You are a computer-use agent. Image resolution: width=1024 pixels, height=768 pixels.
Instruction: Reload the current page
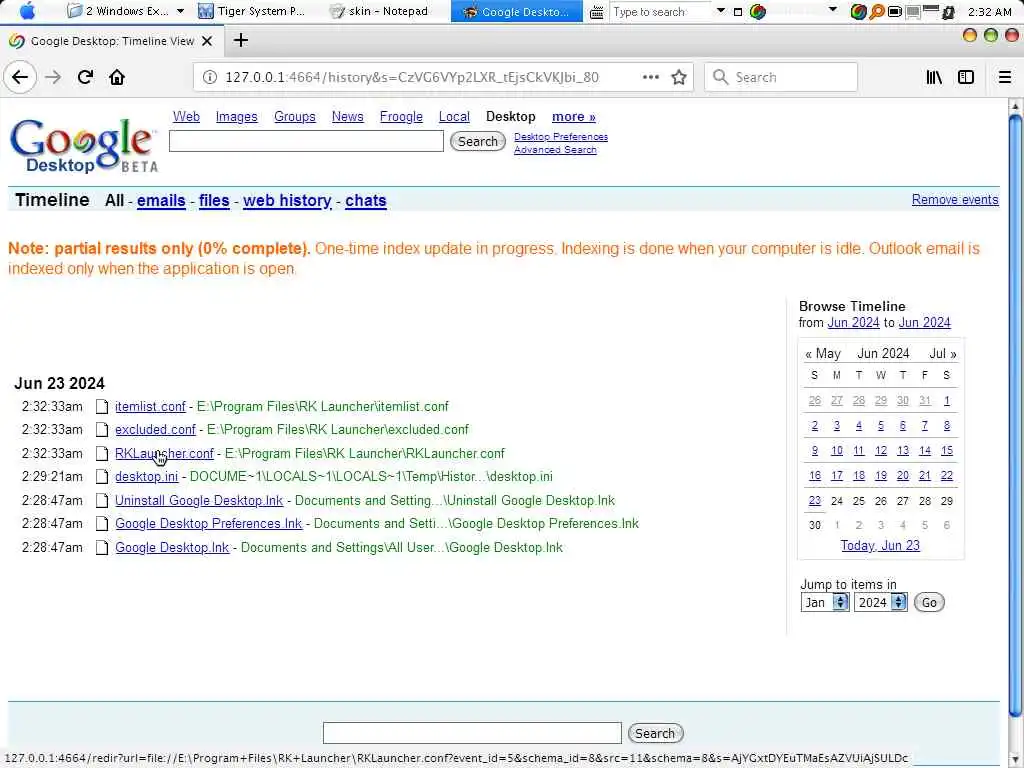[86, 77]
